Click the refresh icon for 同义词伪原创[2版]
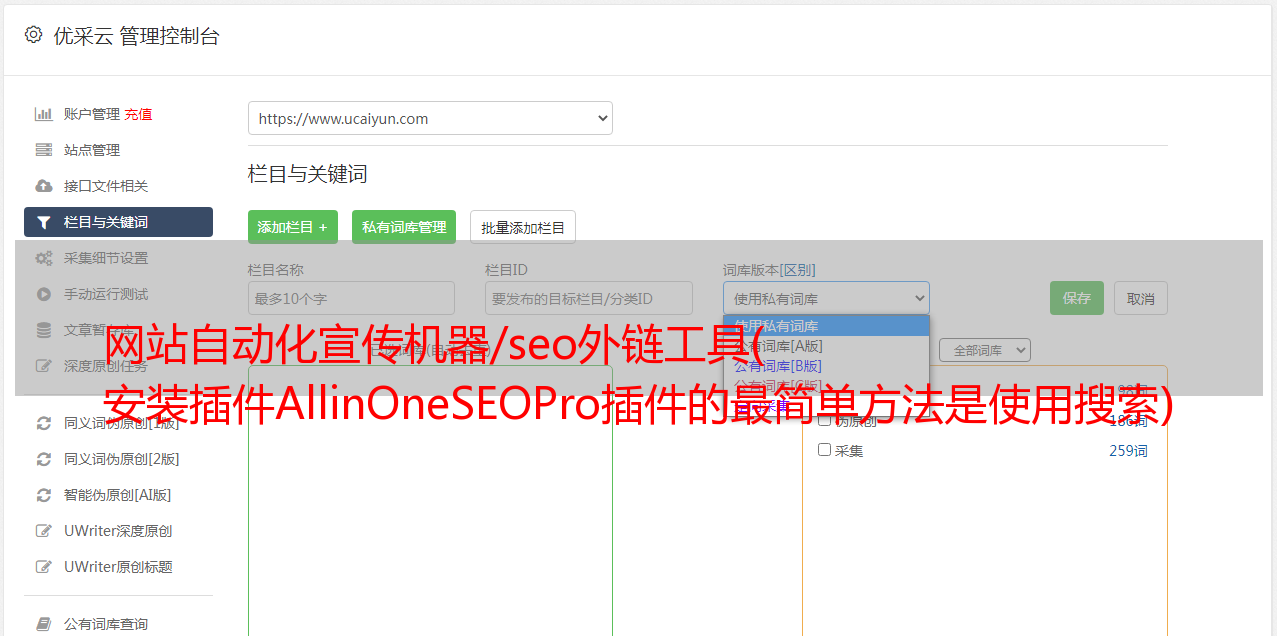This screenshot has width=1277, height=636. coord(43,459)
